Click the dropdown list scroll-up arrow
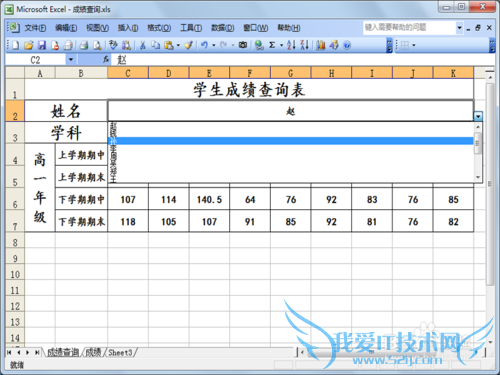This screenshot has width=500, height=375. (x=478, y=127)
